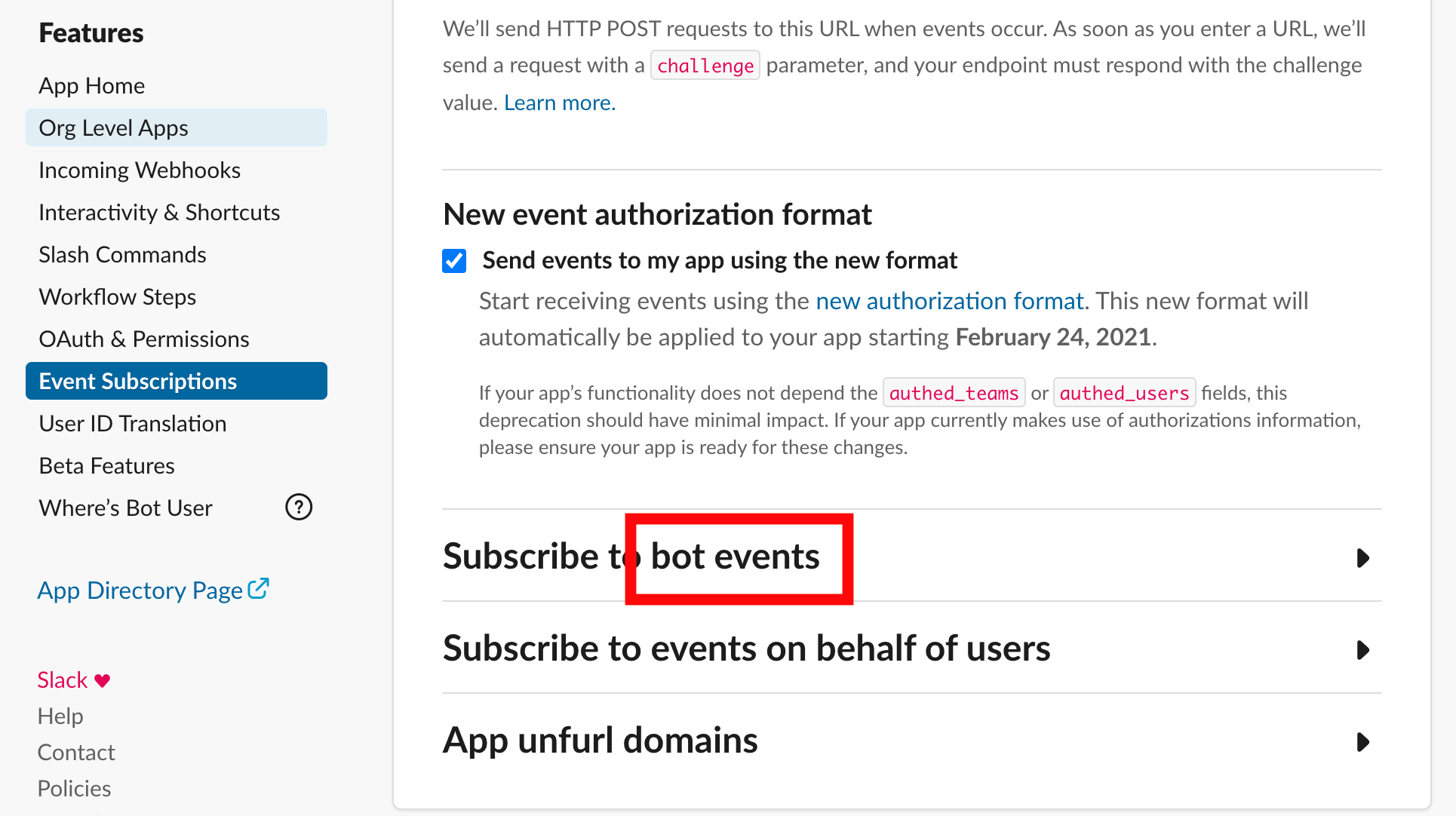Click the Contact footer link
1456x816 pixels.
click(76, 752)
